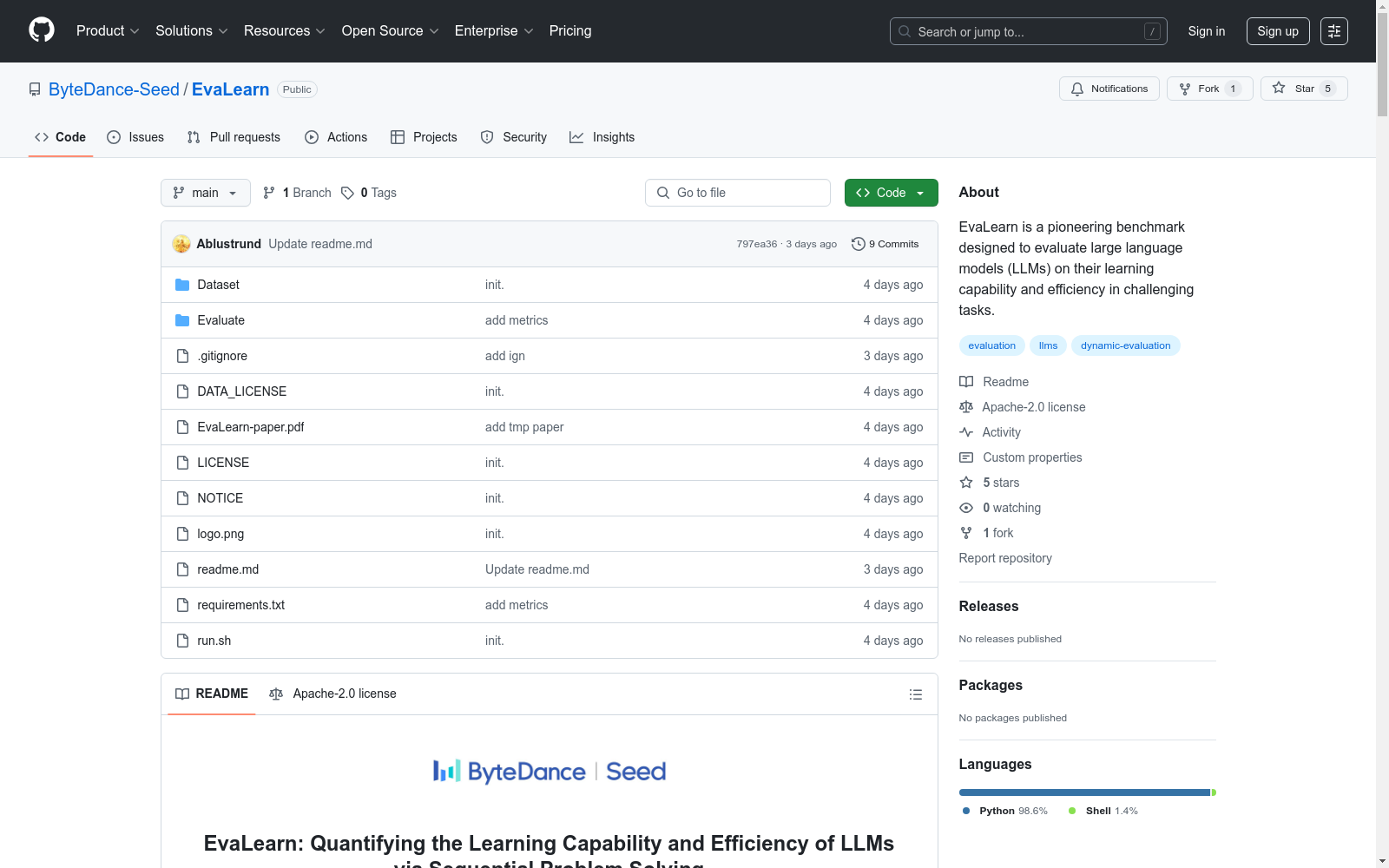Focus the Go to file input

pyautogui.click(x=738, y=193)
